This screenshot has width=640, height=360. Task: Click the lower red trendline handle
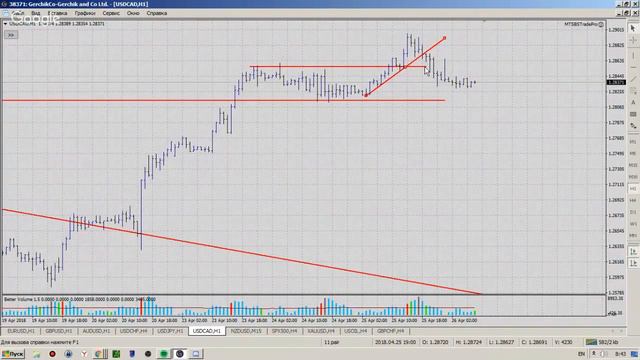[366, 95]
